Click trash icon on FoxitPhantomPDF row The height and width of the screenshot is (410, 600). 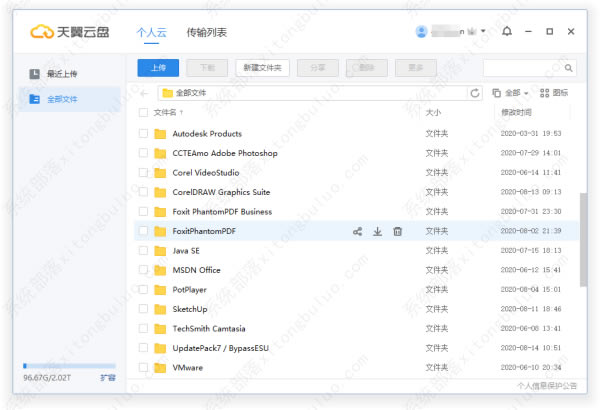[x=398, y=231]
